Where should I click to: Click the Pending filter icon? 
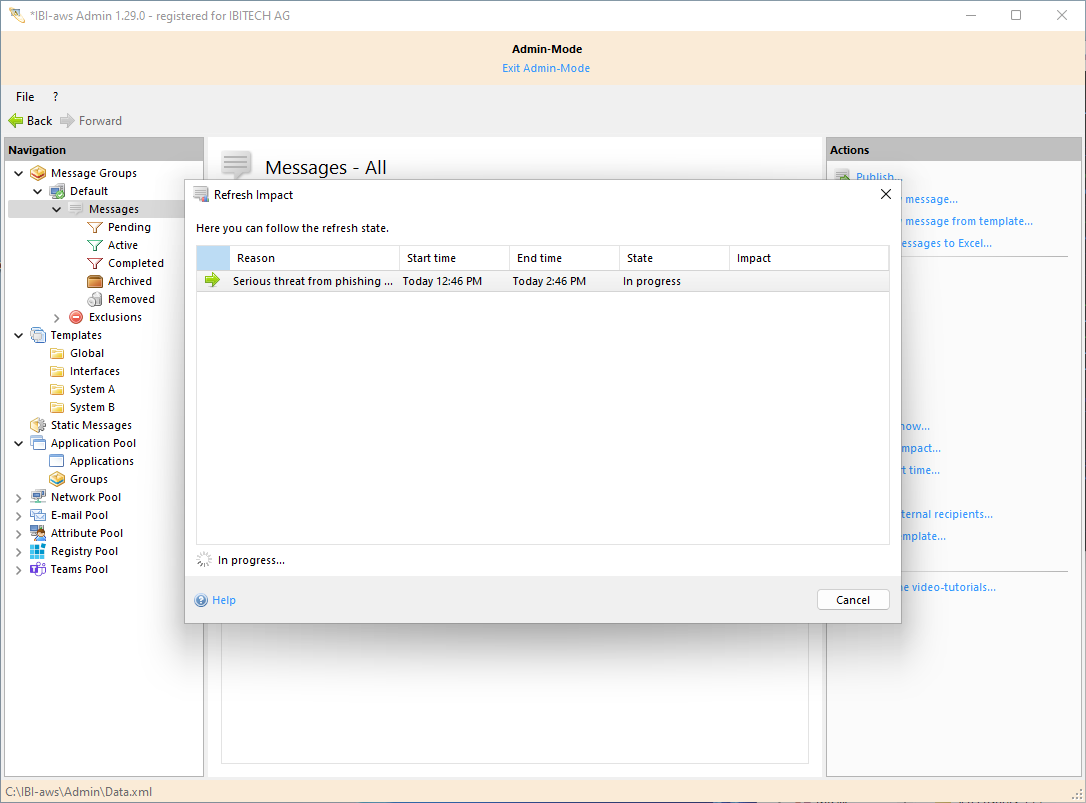[95, 227]
